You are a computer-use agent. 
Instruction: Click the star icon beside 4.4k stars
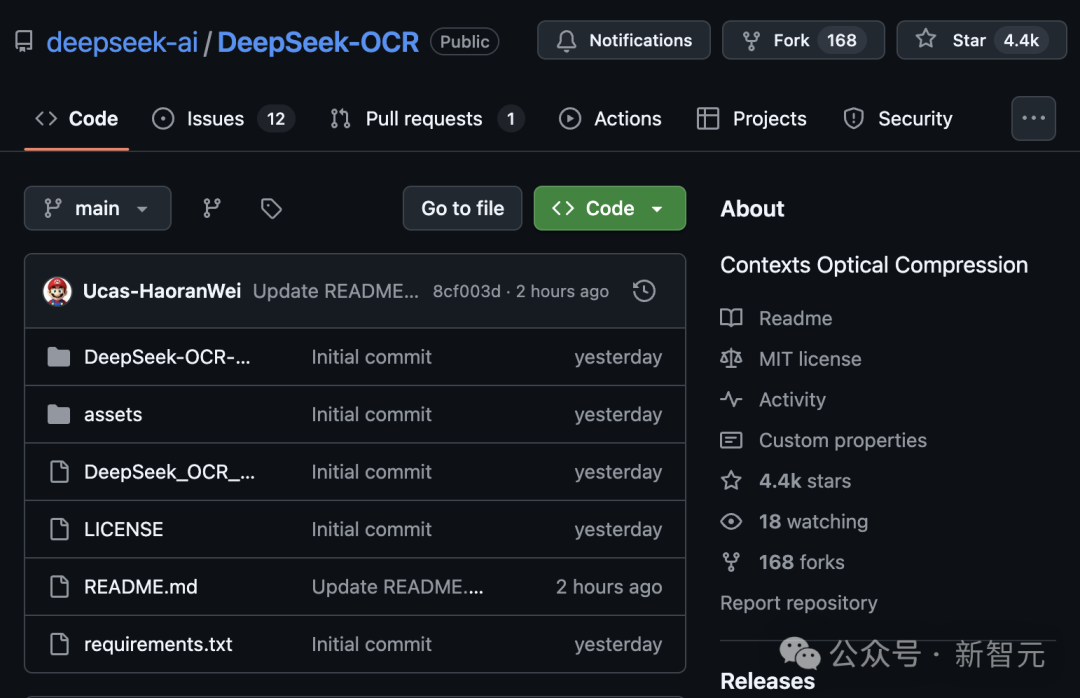click(731, 480)
